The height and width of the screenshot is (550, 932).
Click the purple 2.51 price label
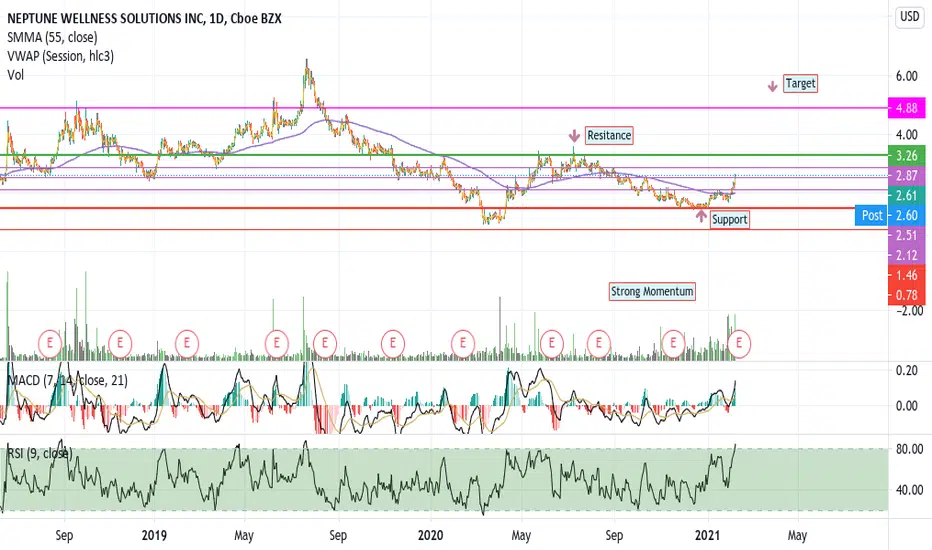[906, 235]
